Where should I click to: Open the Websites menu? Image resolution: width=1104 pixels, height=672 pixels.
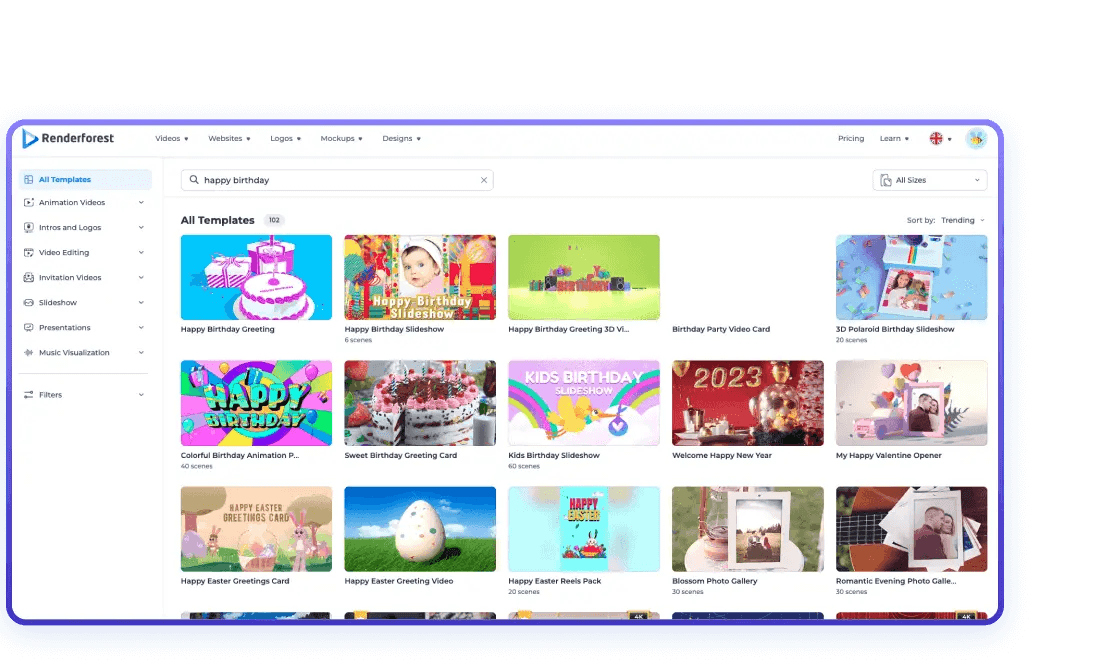click(229, 139)
